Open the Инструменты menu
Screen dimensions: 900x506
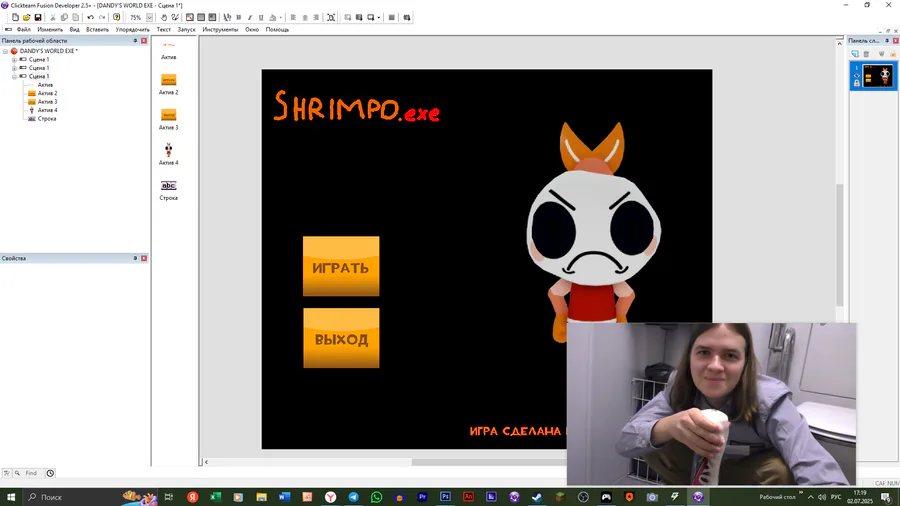[x=220, y=29]
